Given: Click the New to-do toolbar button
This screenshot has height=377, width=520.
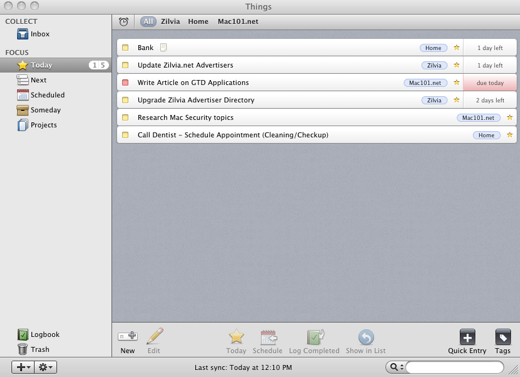Looking at the screenshot, I should 128,341.
